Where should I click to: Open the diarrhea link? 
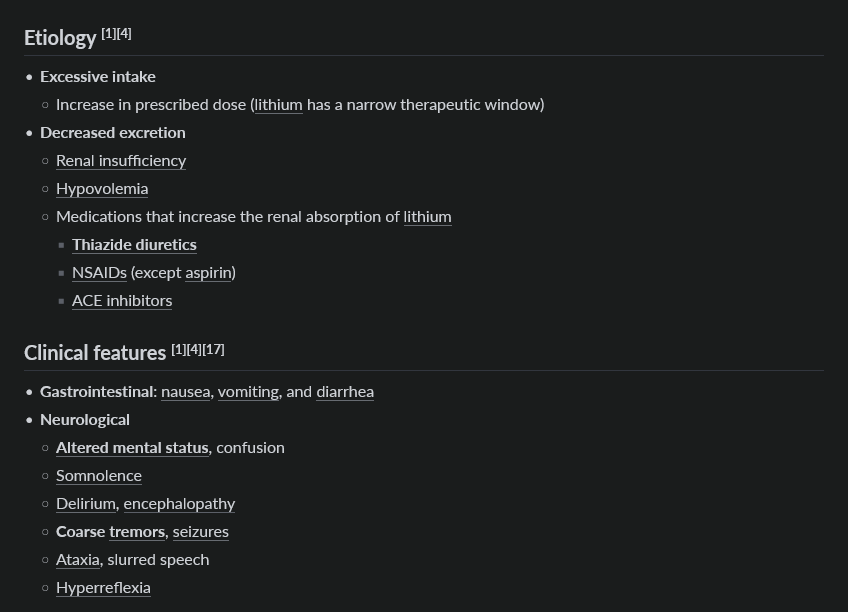[x=345, y=392]
